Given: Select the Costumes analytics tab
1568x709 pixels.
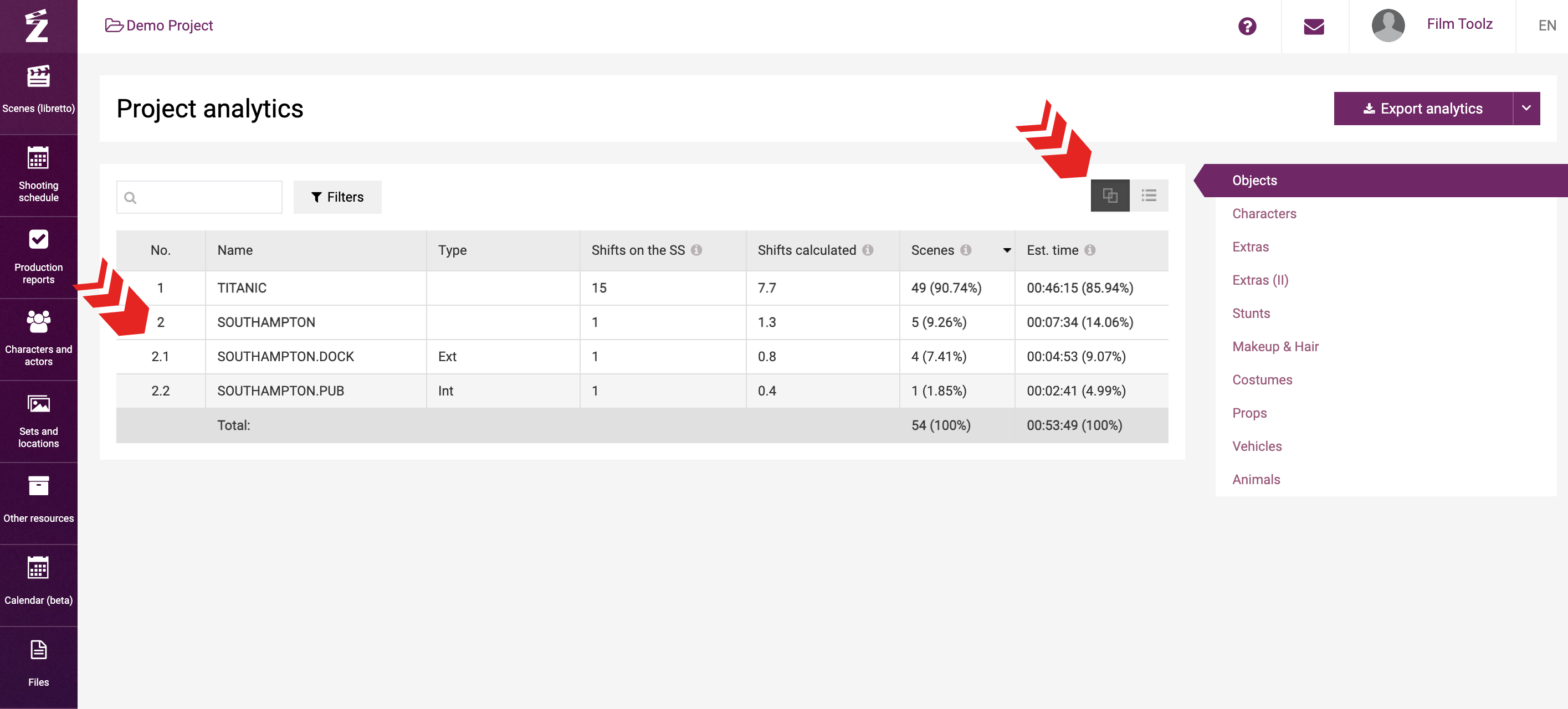Looking at the screenshot, I should tap(1262, 380).
